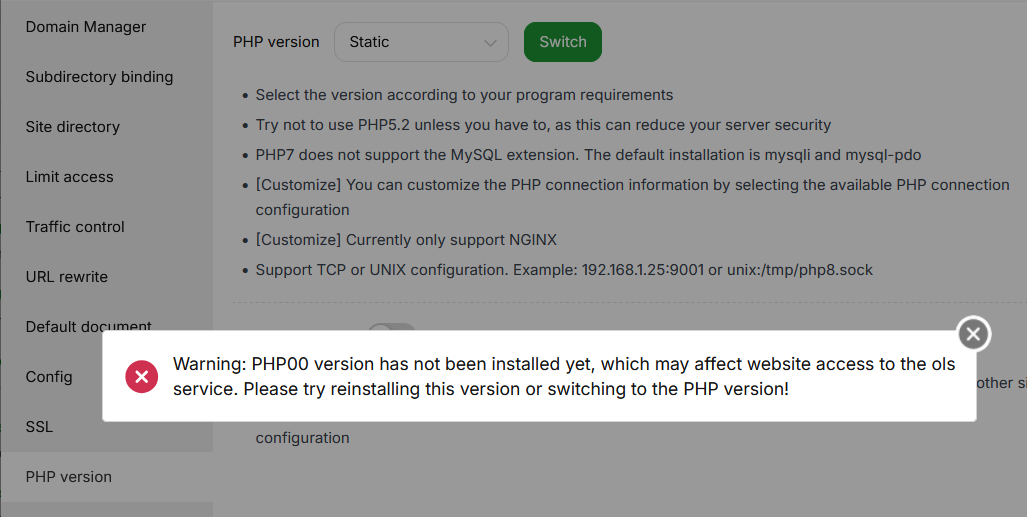Go to Subdirectory binding settings
This screenshot has width=1027, height=517.
pos(99,77)
